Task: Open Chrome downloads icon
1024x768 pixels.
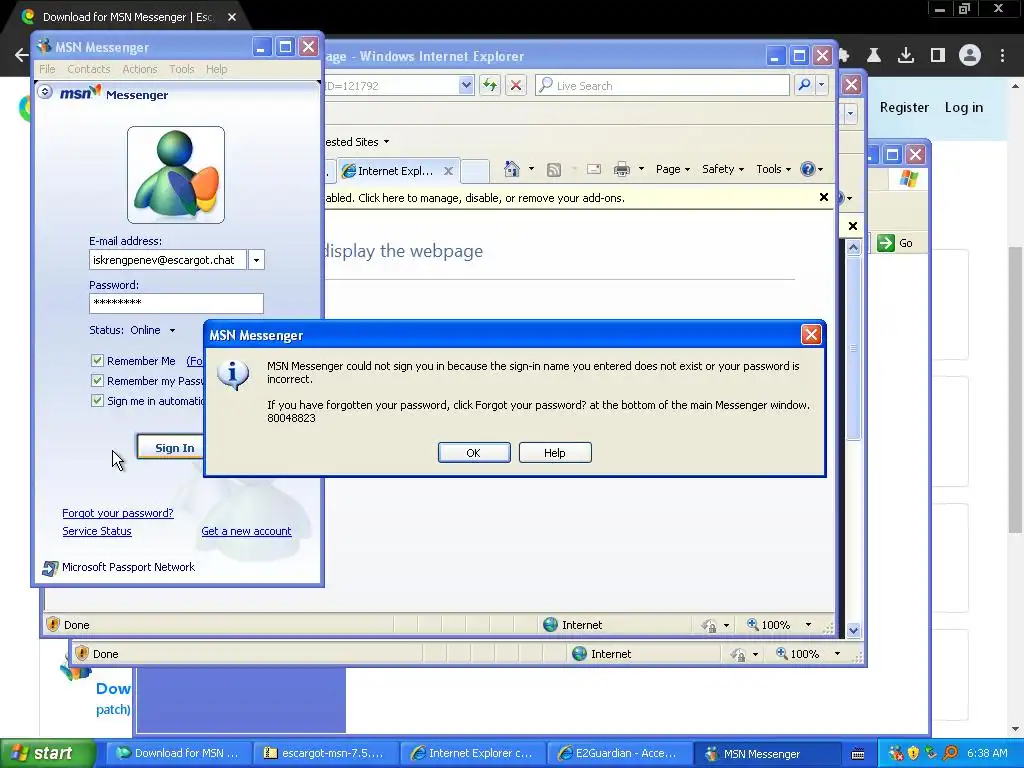Action: point(906,56)
